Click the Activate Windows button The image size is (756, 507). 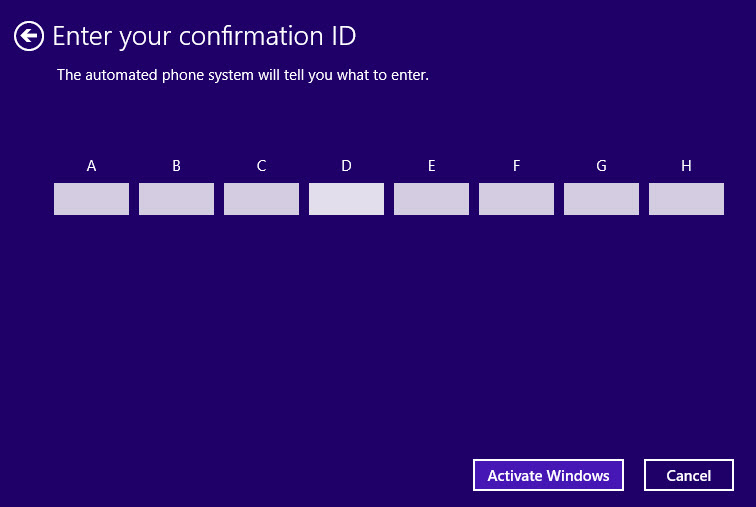coord(548,475)
